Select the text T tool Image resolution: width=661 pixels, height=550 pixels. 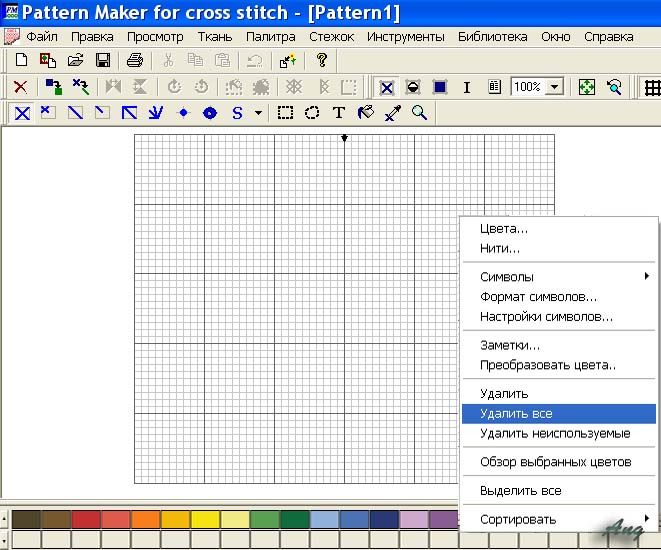click(x=339, y=113)
